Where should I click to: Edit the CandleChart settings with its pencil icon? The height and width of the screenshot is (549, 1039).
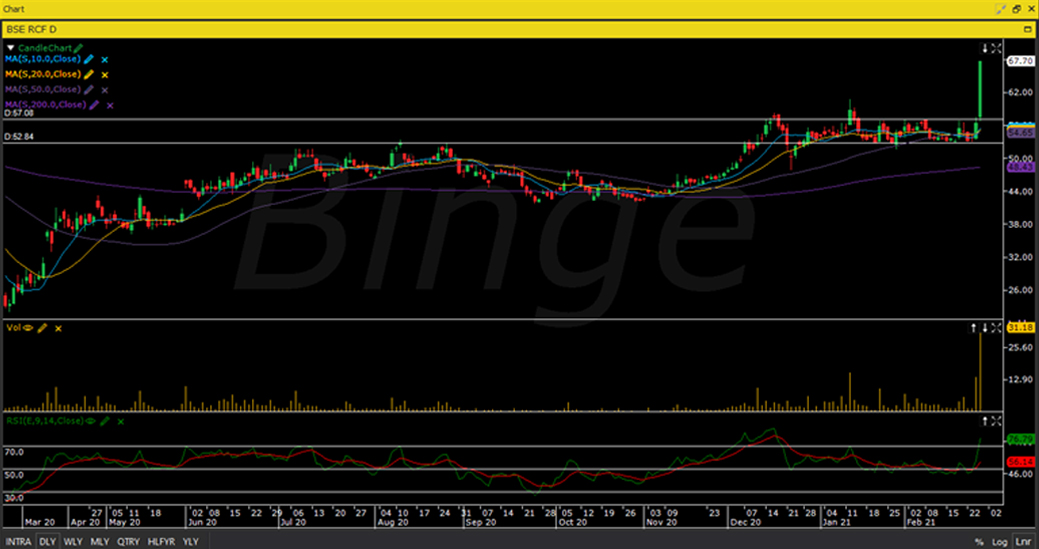click(x=78, y=48)
